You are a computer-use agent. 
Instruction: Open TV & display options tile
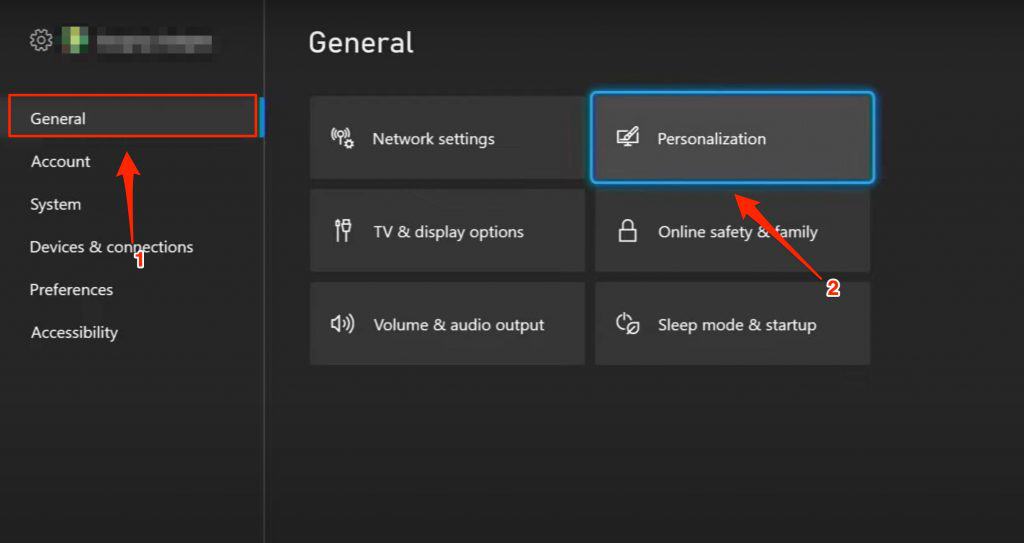(x=447, y=231)
